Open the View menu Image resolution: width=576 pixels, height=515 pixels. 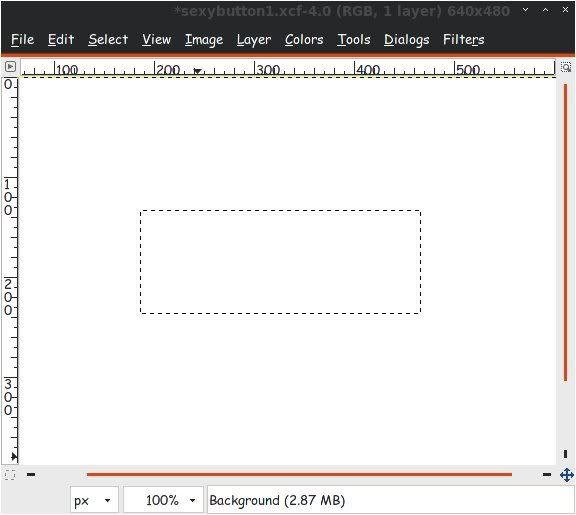[x=156, y=39]
